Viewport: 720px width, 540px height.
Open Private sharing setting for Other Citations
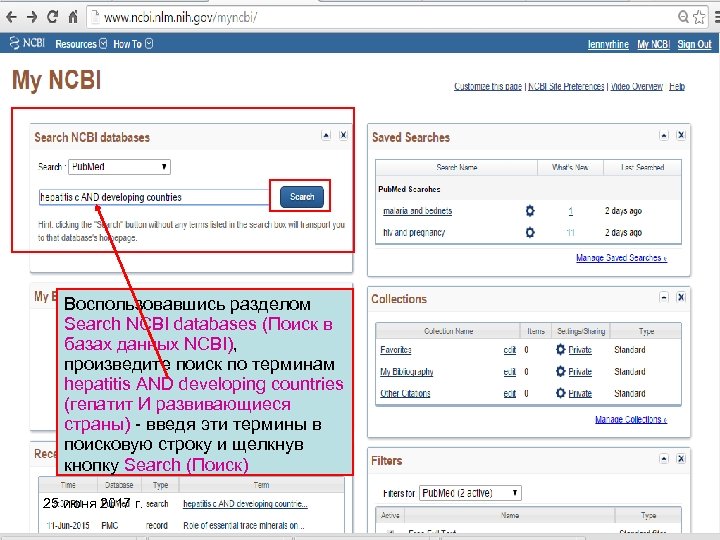click(580, 394)
